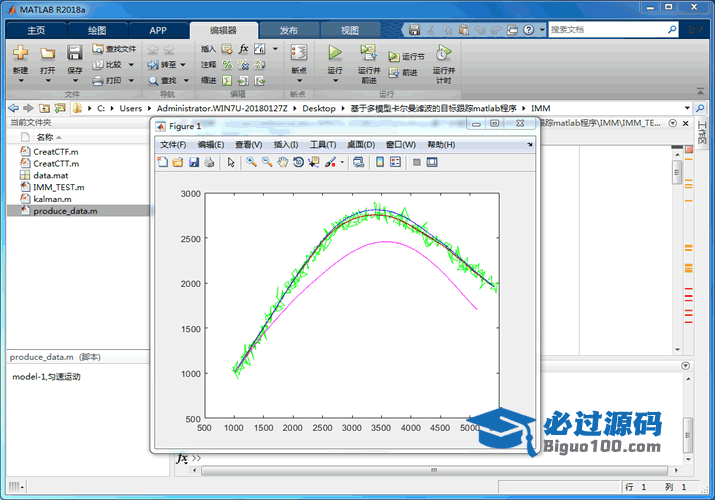Open the Print (打印) dropdown menu
The width and height of the screenshot is (715, 500).
coord(128,80)
